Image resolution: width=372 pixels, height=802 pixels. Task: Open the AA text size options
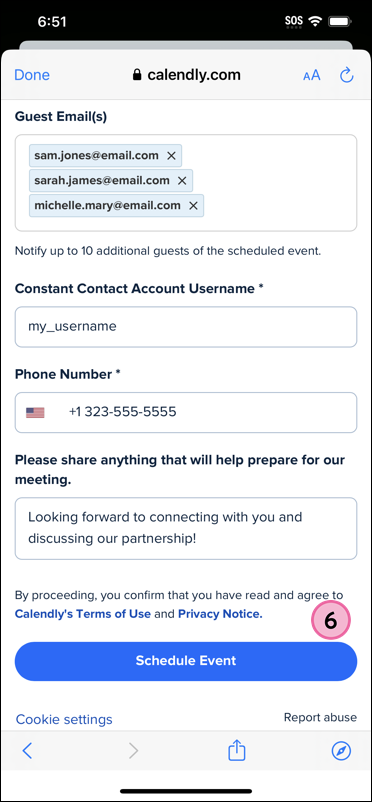pyautogui.click(x=312, y=76)
